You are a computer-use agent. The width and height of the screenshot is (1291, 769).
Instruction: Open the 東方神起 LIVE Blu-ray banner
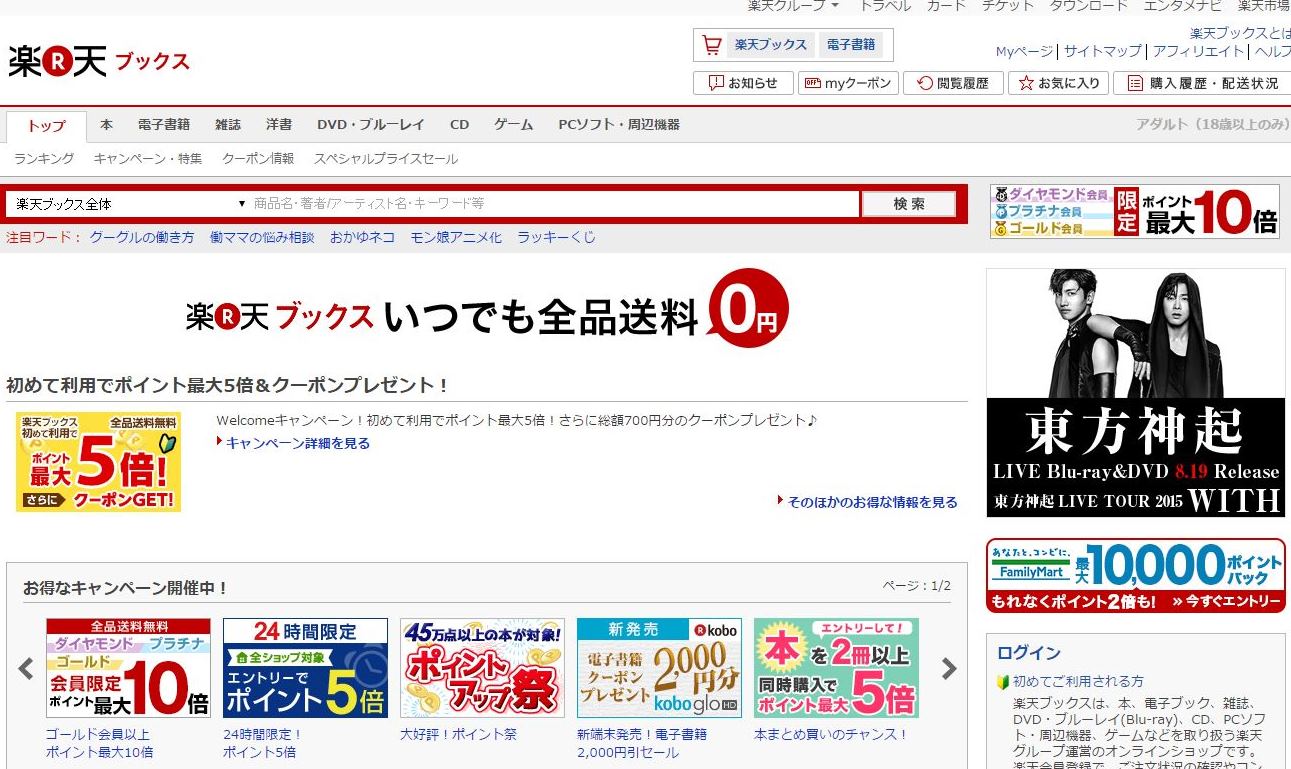(x=1135, y=392)
